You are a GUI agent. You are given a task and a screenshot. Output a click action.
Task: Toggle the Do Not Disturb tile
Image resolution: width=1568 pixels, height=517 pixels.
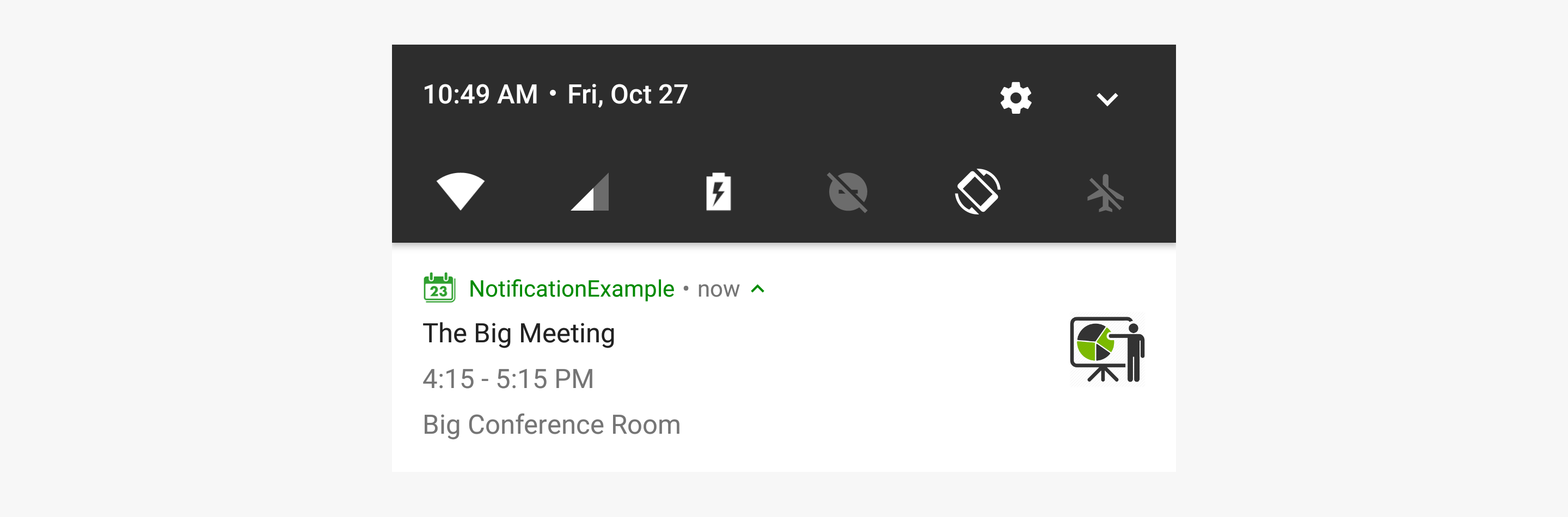[x=847, y=192]
